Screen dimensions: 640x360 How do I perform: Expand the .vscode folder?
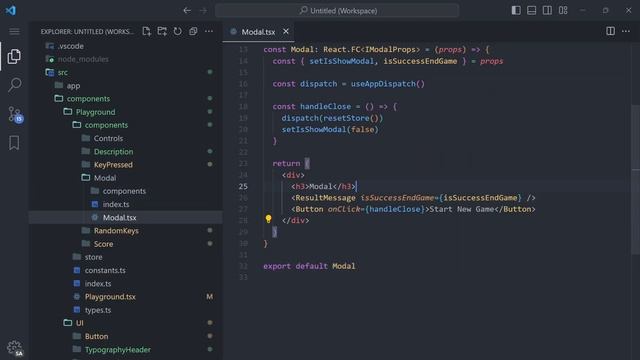(71, 46)
